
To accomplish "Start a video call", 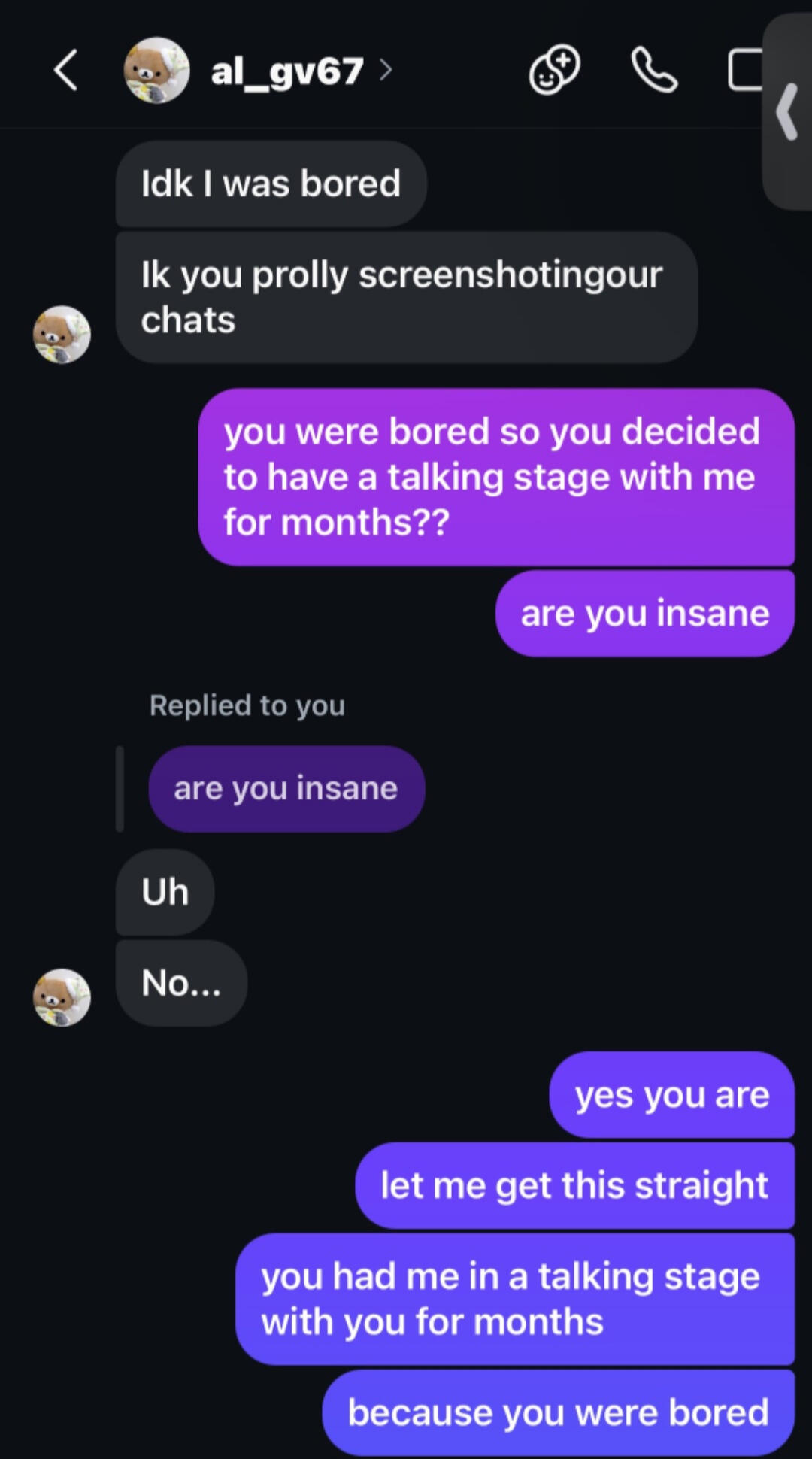I will tap(746, 71).
